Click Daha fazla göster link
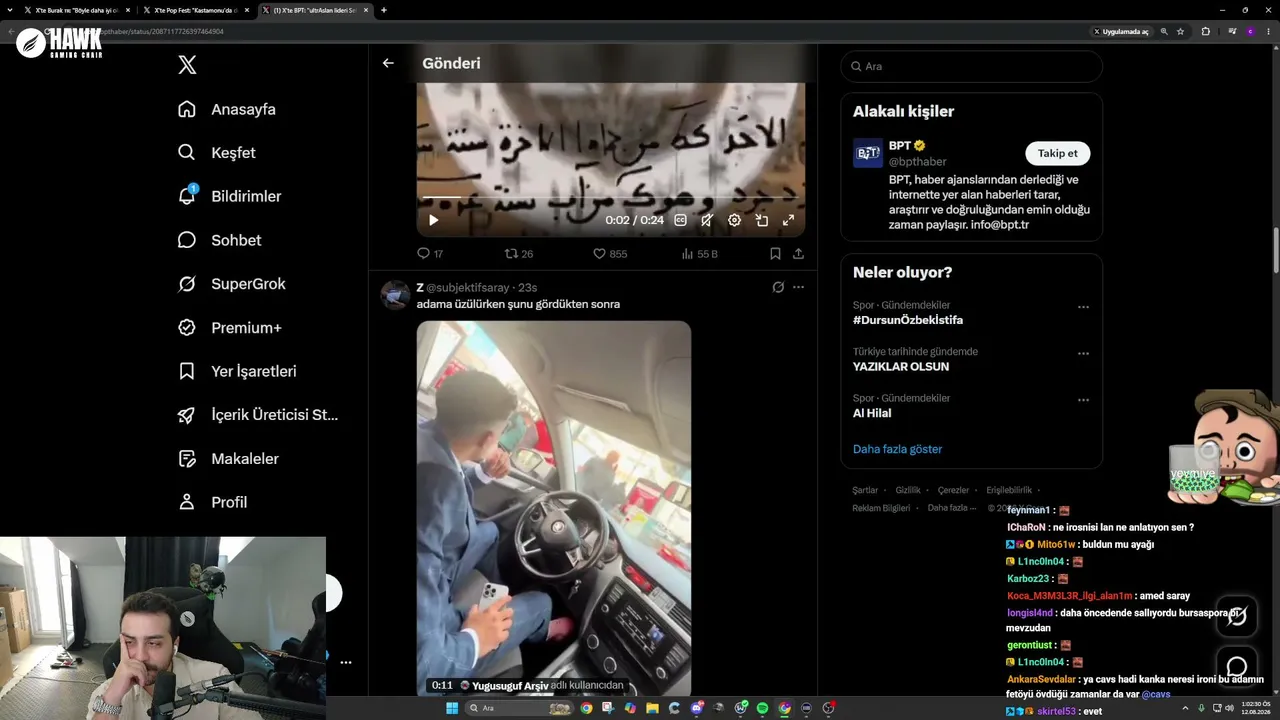 [897, 449]
